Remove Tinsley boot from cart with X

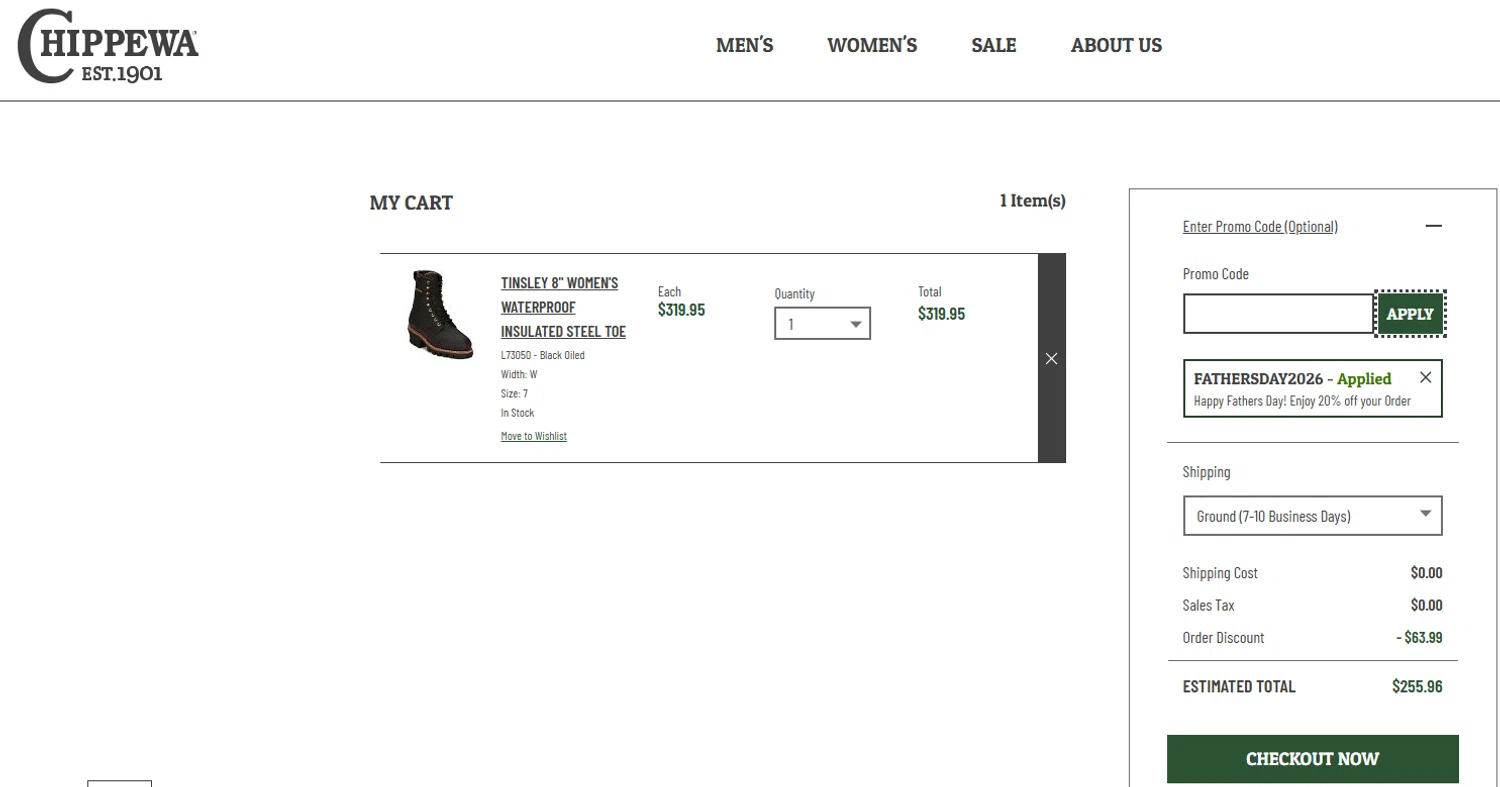point(1051,358)
